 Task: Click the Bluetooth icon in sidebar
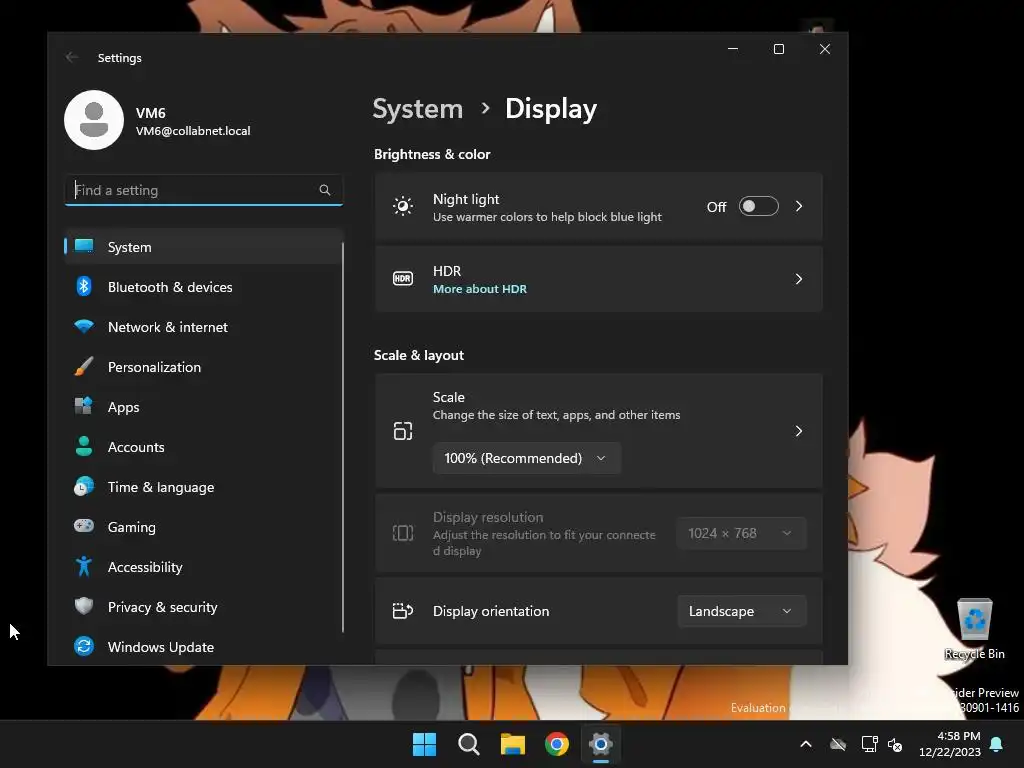pos(84,286)
